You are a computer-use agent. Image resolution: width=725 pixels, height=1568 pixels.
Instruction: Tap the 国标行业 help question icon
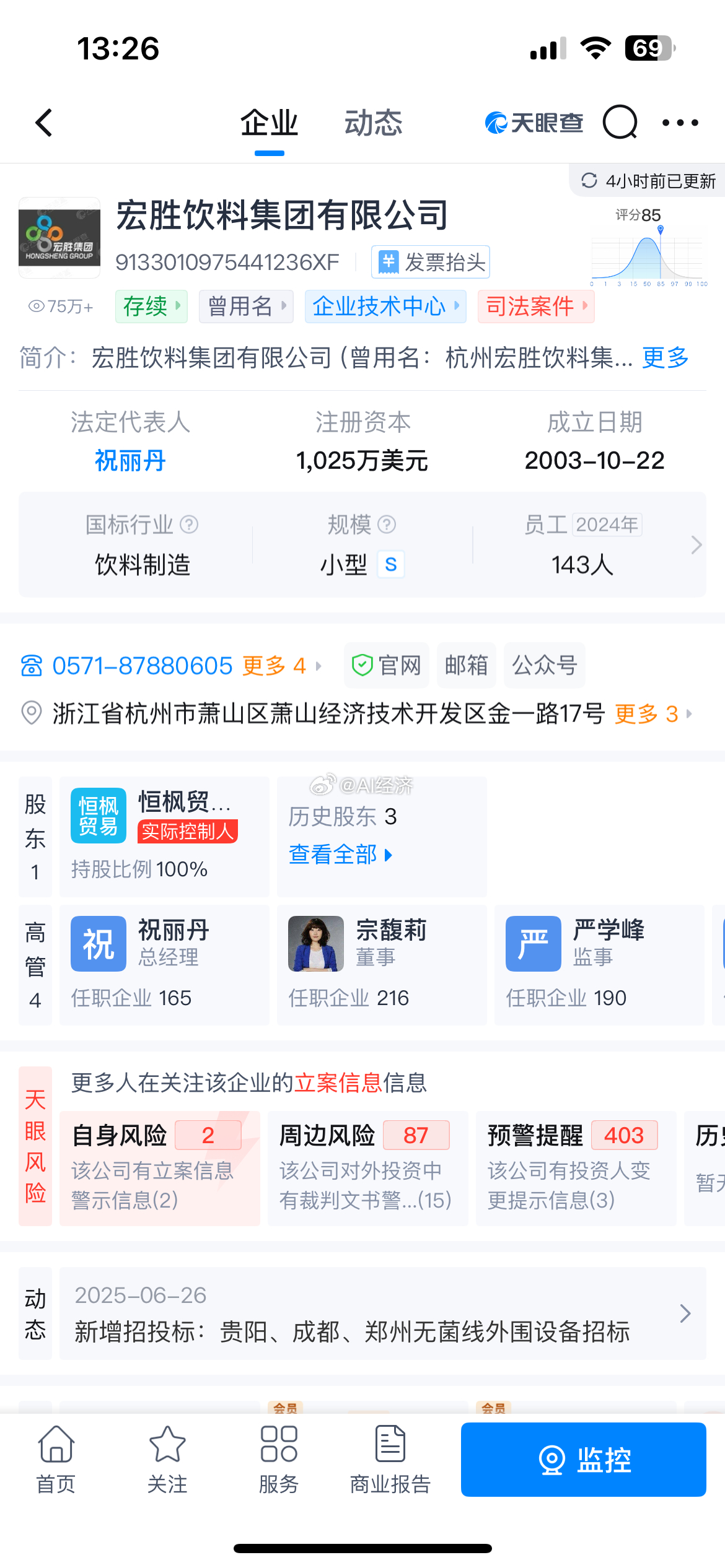(189, 525)
